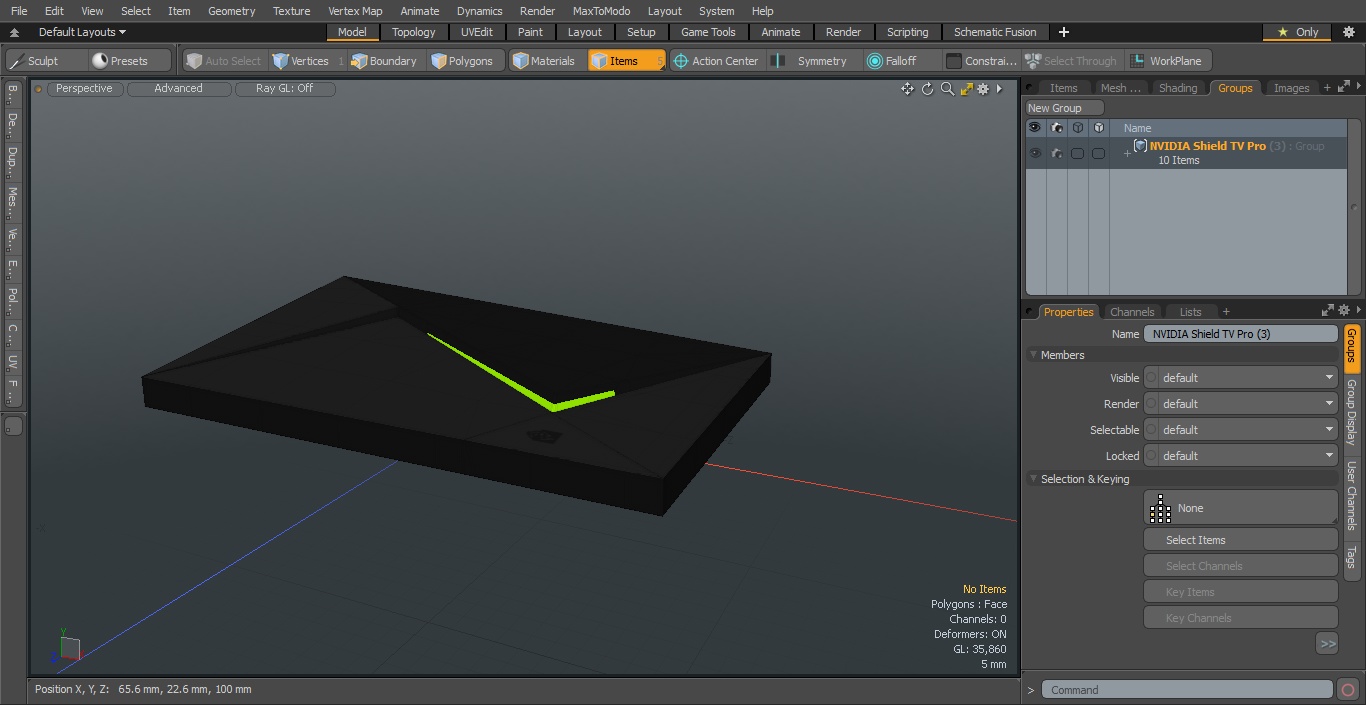This screenshot has width=1366, height=705.
Task: Click the viewport zoom magnifier icon
Action: pyautogui.click(x=947, y=89)
